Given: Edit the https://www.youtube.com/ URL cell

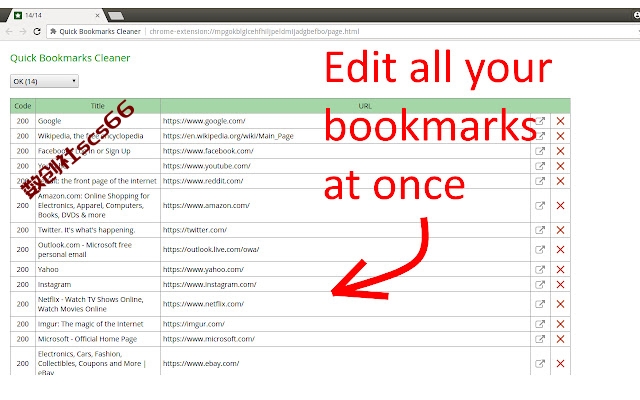Looking at the screenshot, I should coord(345,166).
